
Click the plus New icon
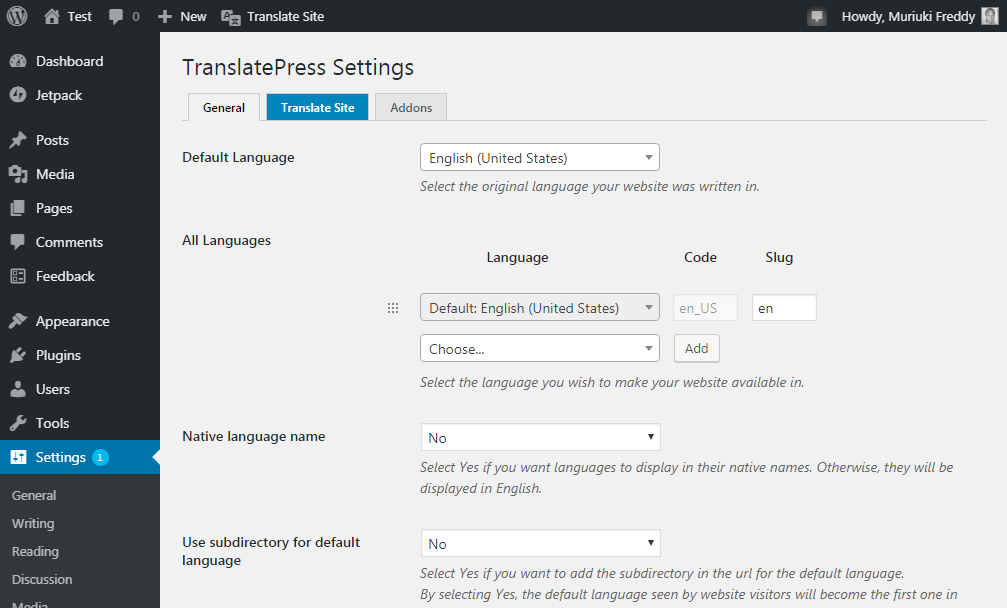165,17
